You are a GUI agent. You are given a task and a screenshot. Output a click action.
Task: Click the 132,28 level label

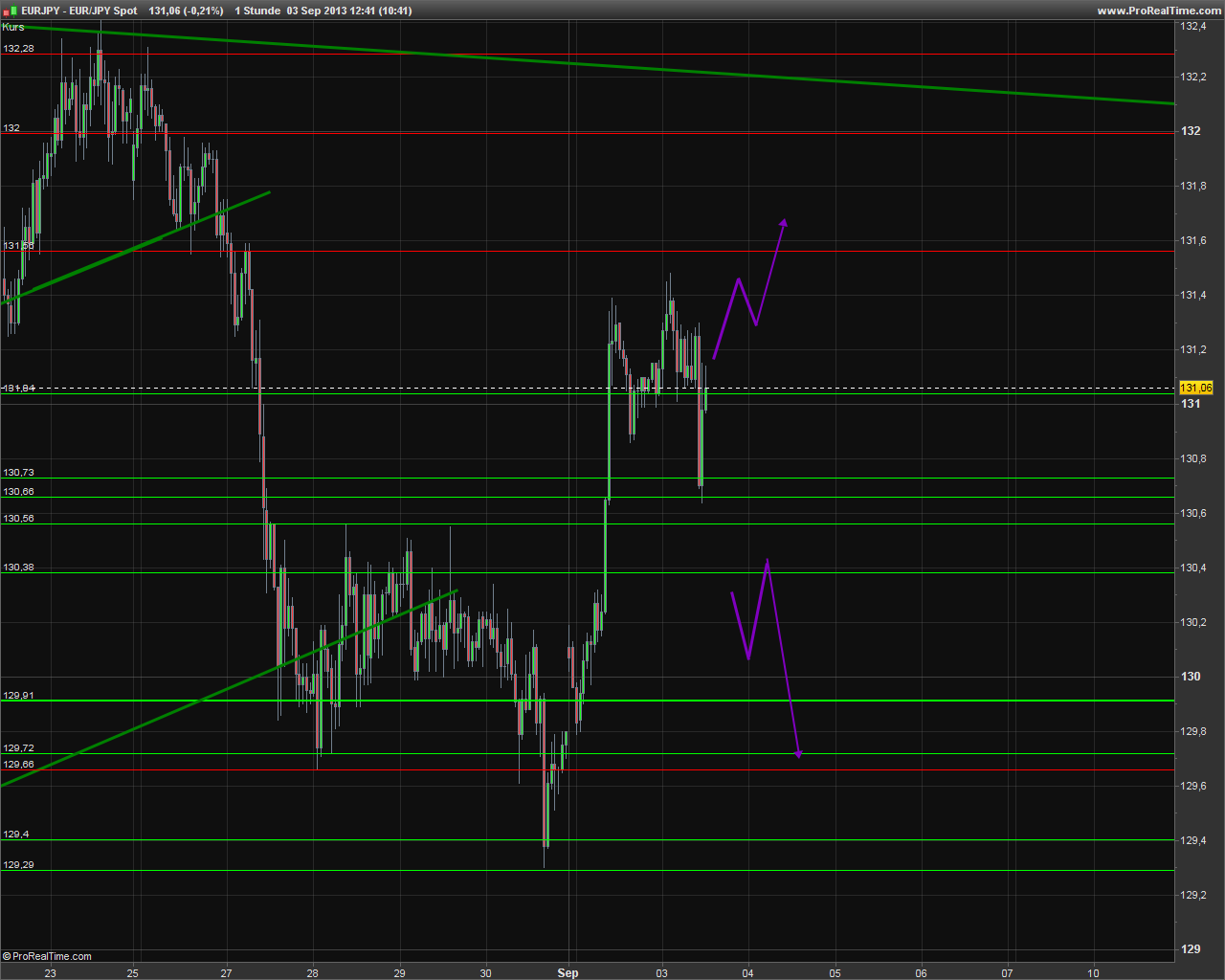coord(18,48)
